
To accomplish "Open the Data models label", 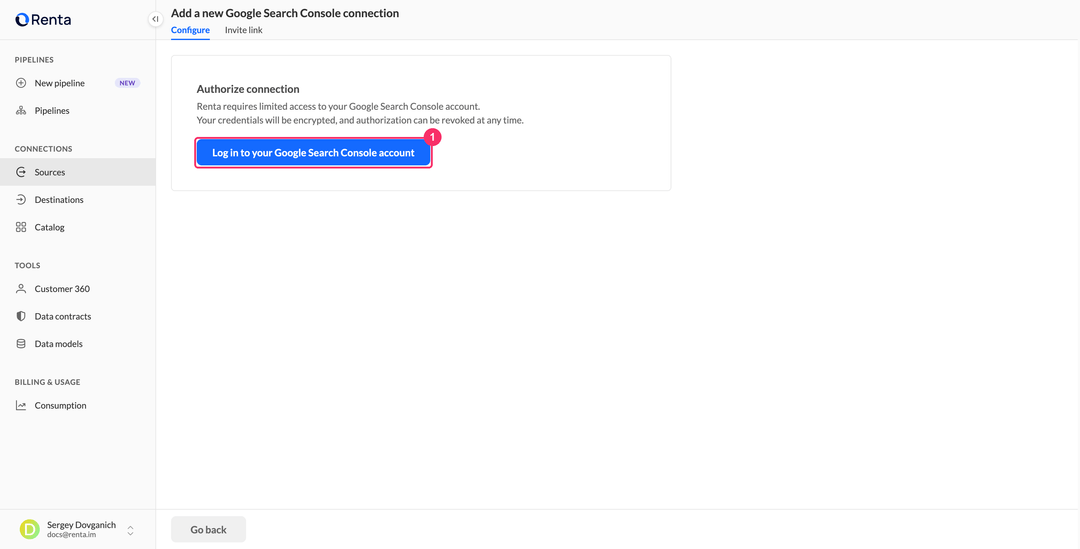I will coord(59,344).
